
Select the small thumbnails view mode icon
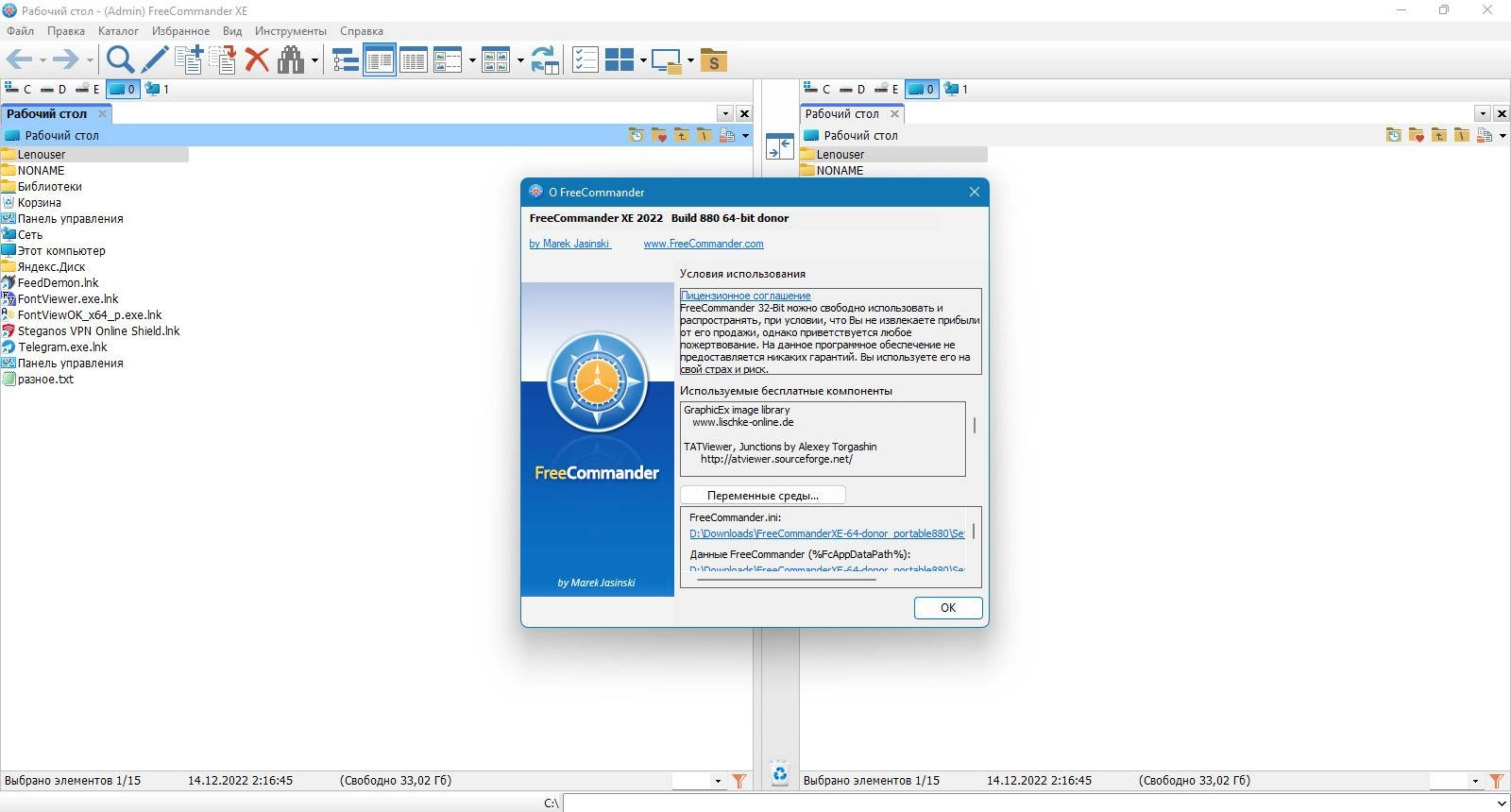448,60
